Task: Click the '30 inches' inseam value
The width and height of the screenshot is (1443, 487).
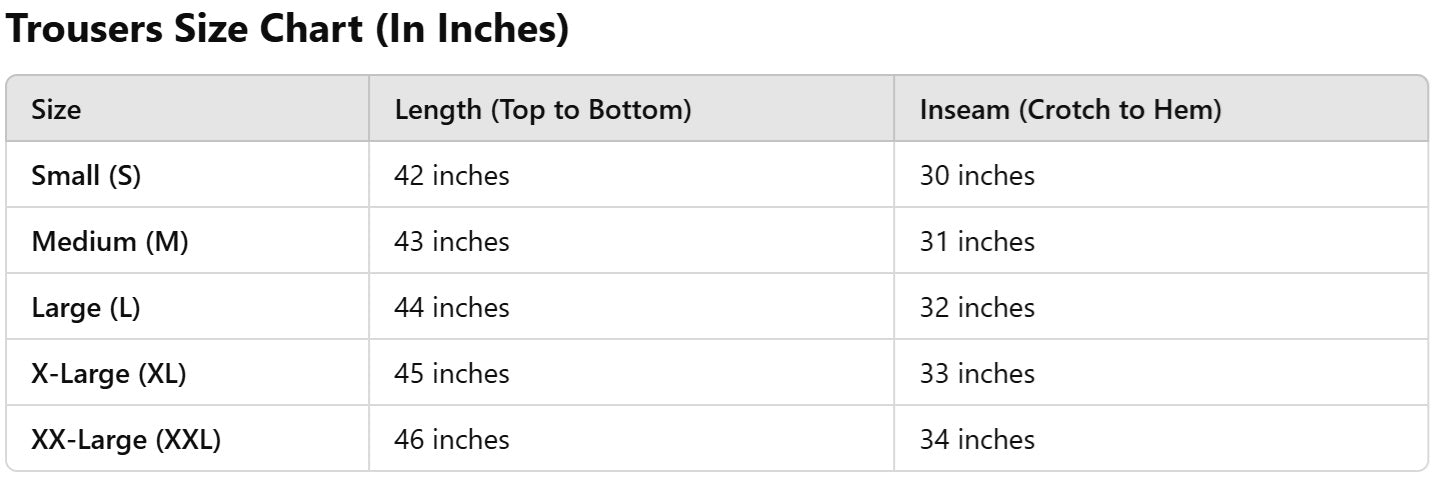Action: point(977,176)
